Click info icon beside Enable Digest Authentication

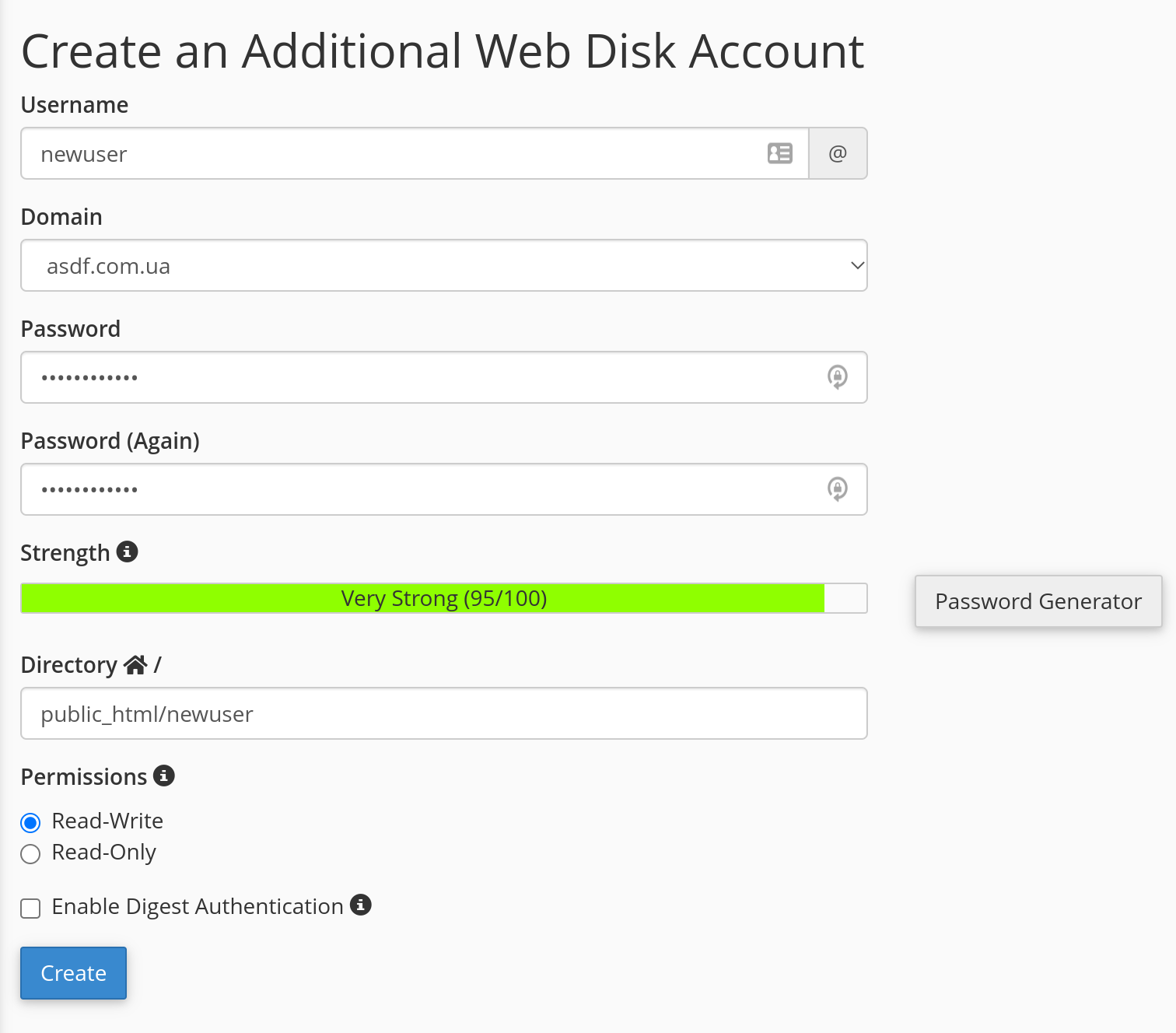coord(361,905)
